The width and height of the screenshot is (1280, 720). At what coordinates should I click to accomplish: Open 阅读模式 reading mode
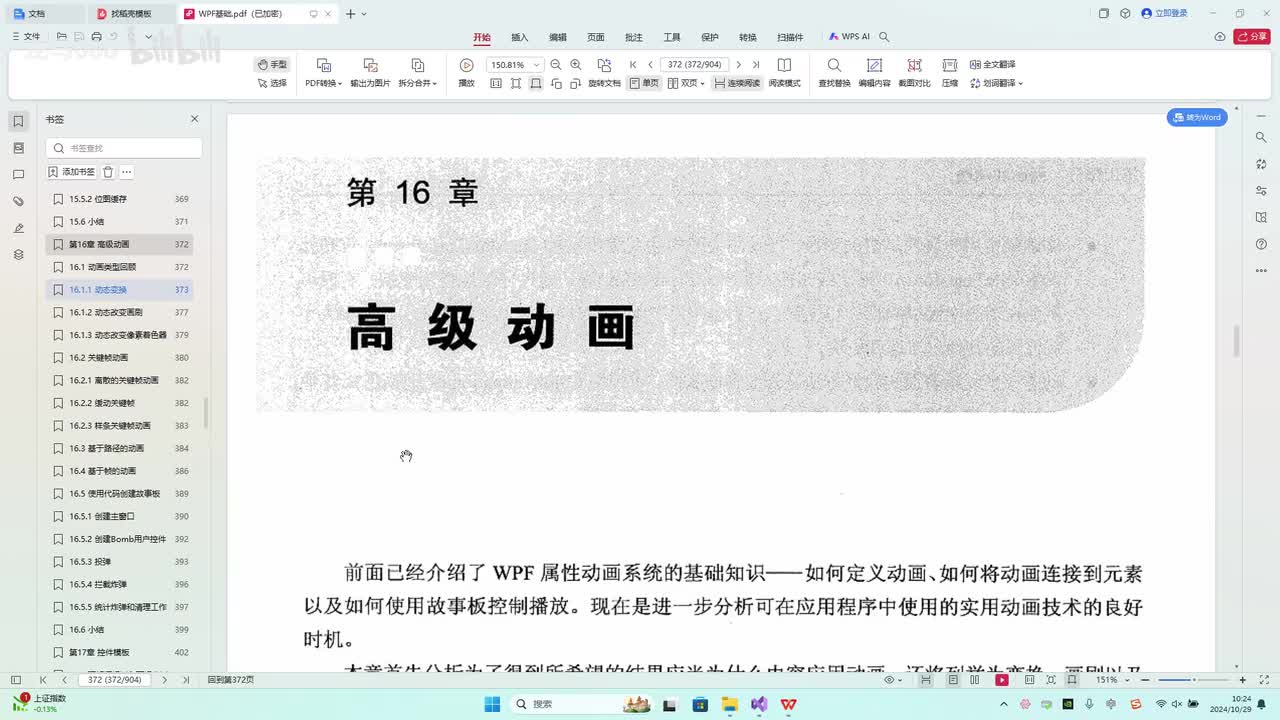coord(785,73)
